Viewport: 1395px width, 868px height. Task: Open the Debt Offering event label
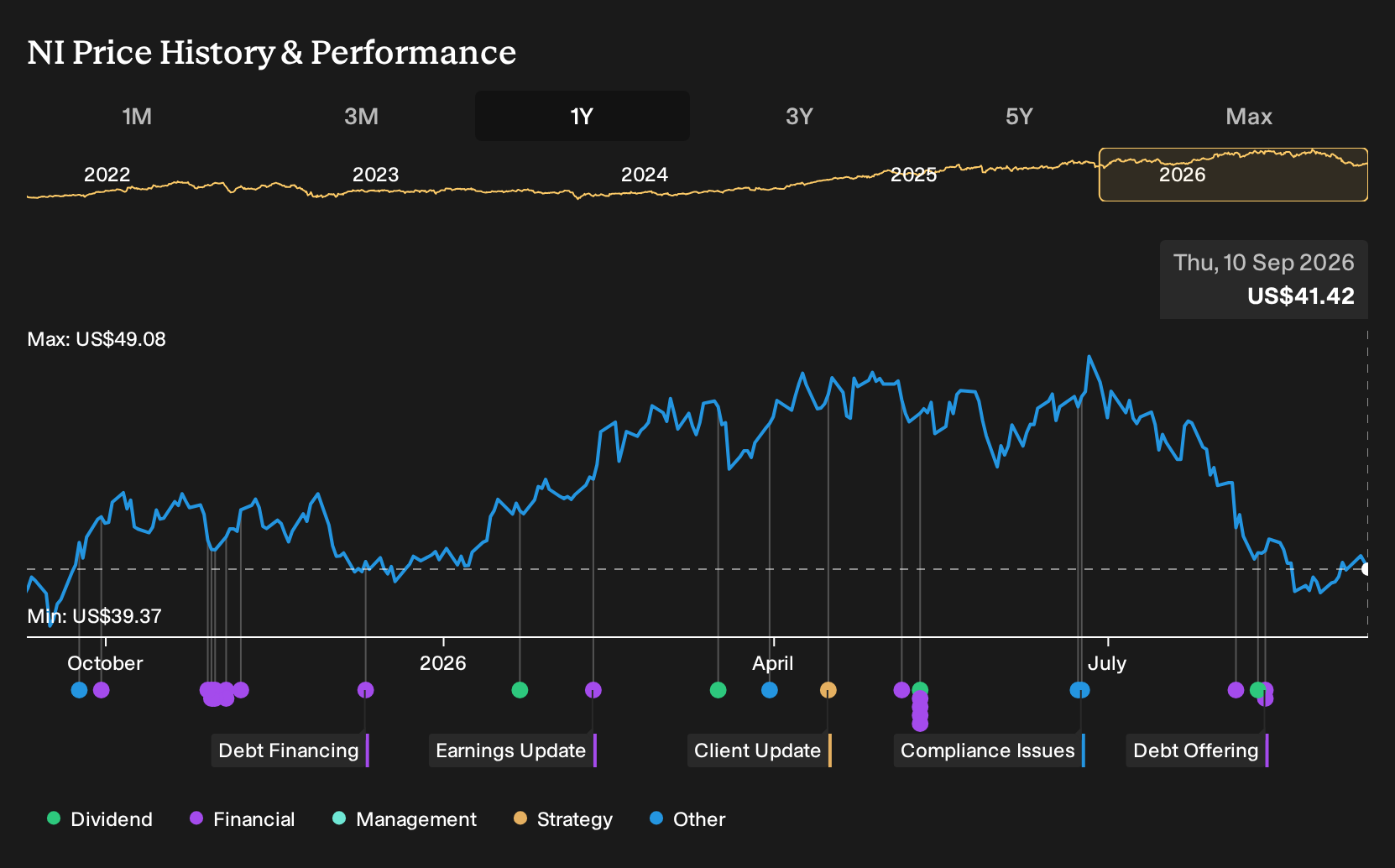(1197, 750)
